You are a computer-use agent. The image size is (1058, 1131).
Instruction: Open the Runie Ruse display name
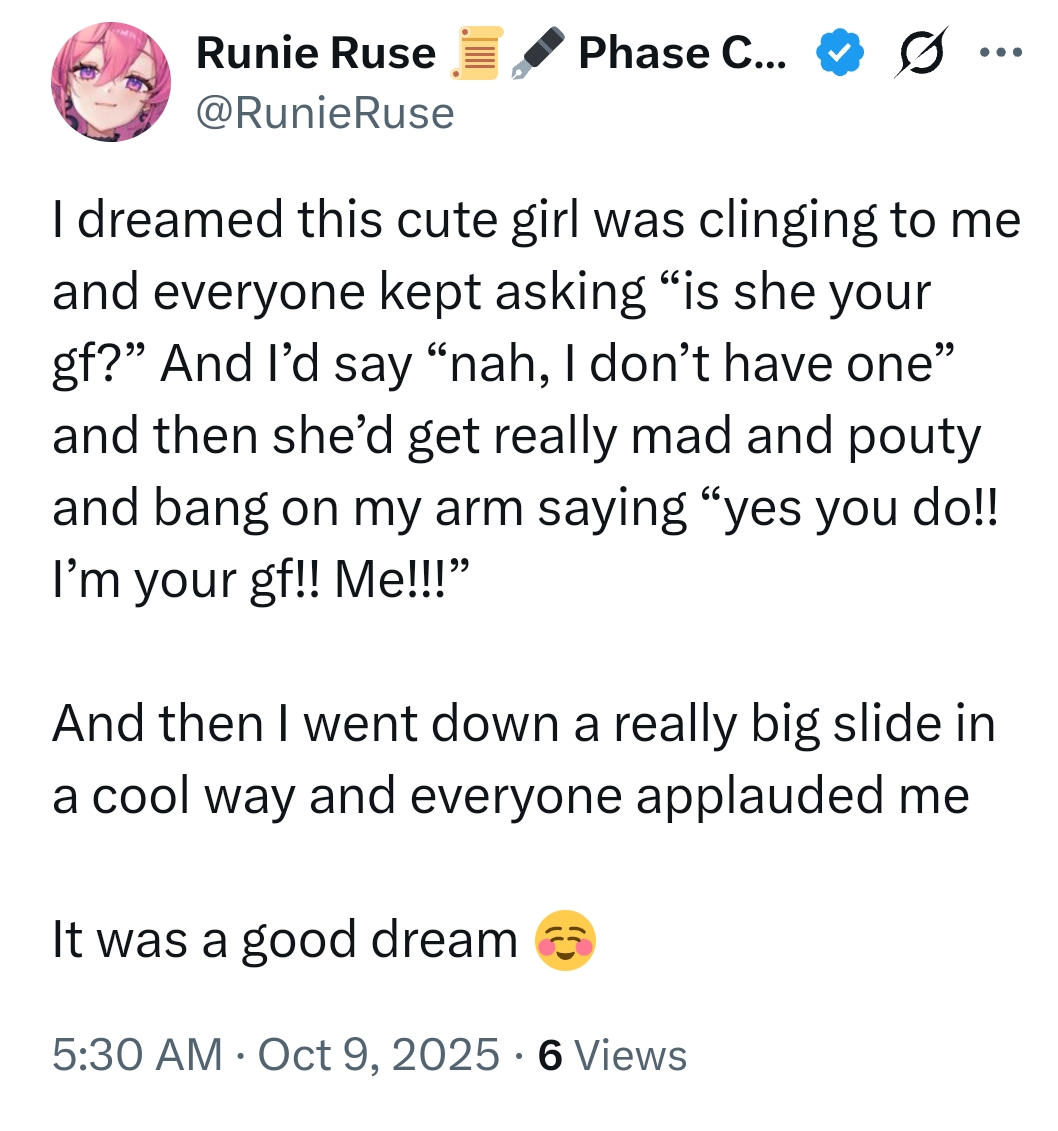pyautogui.click(x=316, y=55)
